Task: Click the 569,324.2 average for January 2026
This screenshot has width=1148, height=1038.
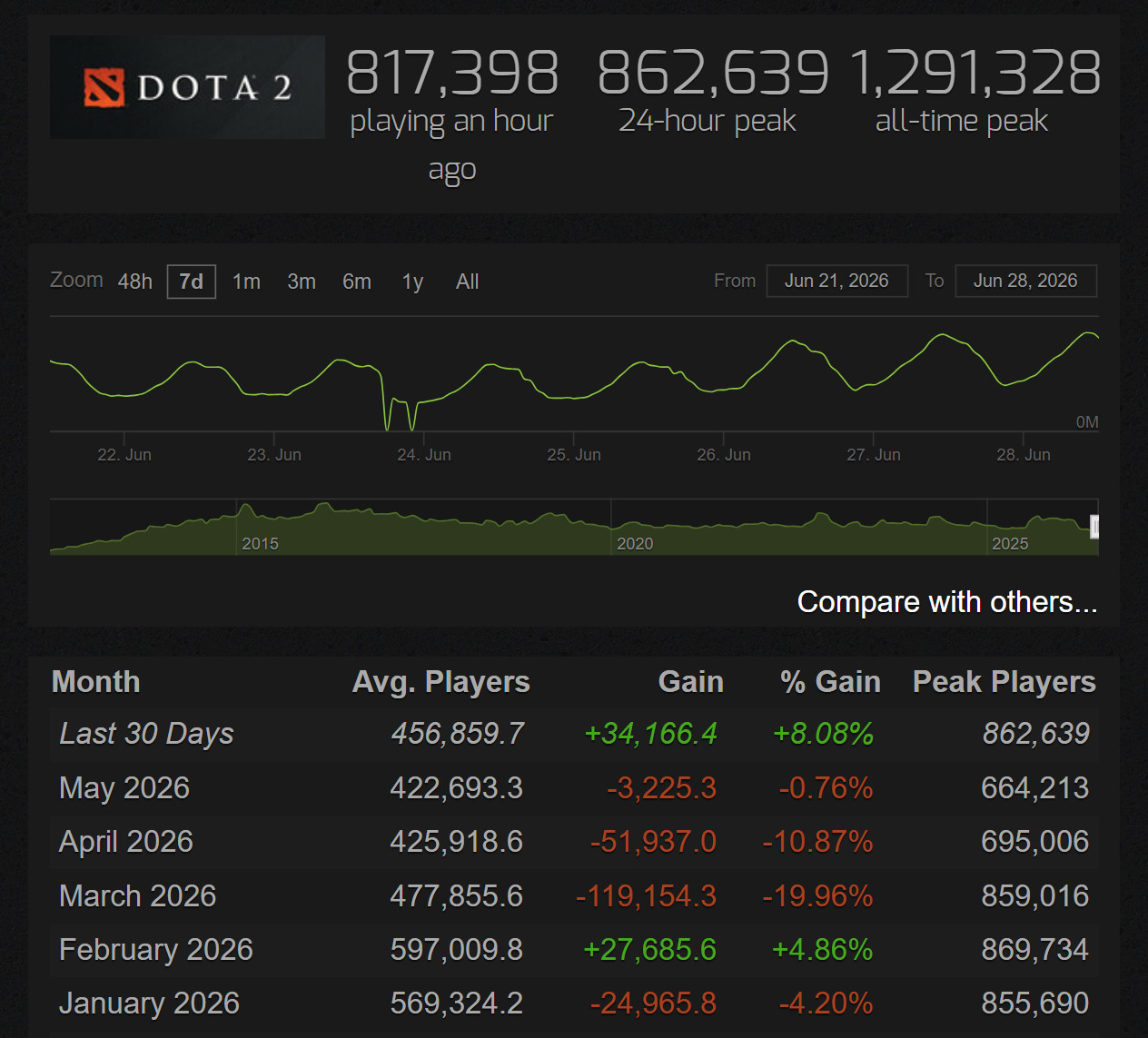Action: point(457,1003)
